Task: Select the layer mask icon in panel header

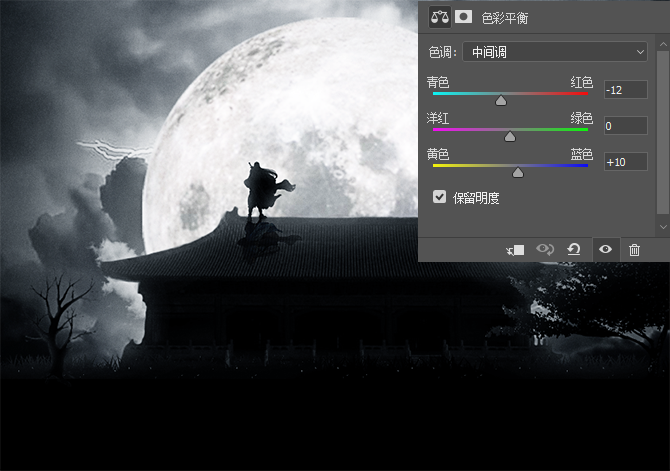Action: (x=463, y=18)
